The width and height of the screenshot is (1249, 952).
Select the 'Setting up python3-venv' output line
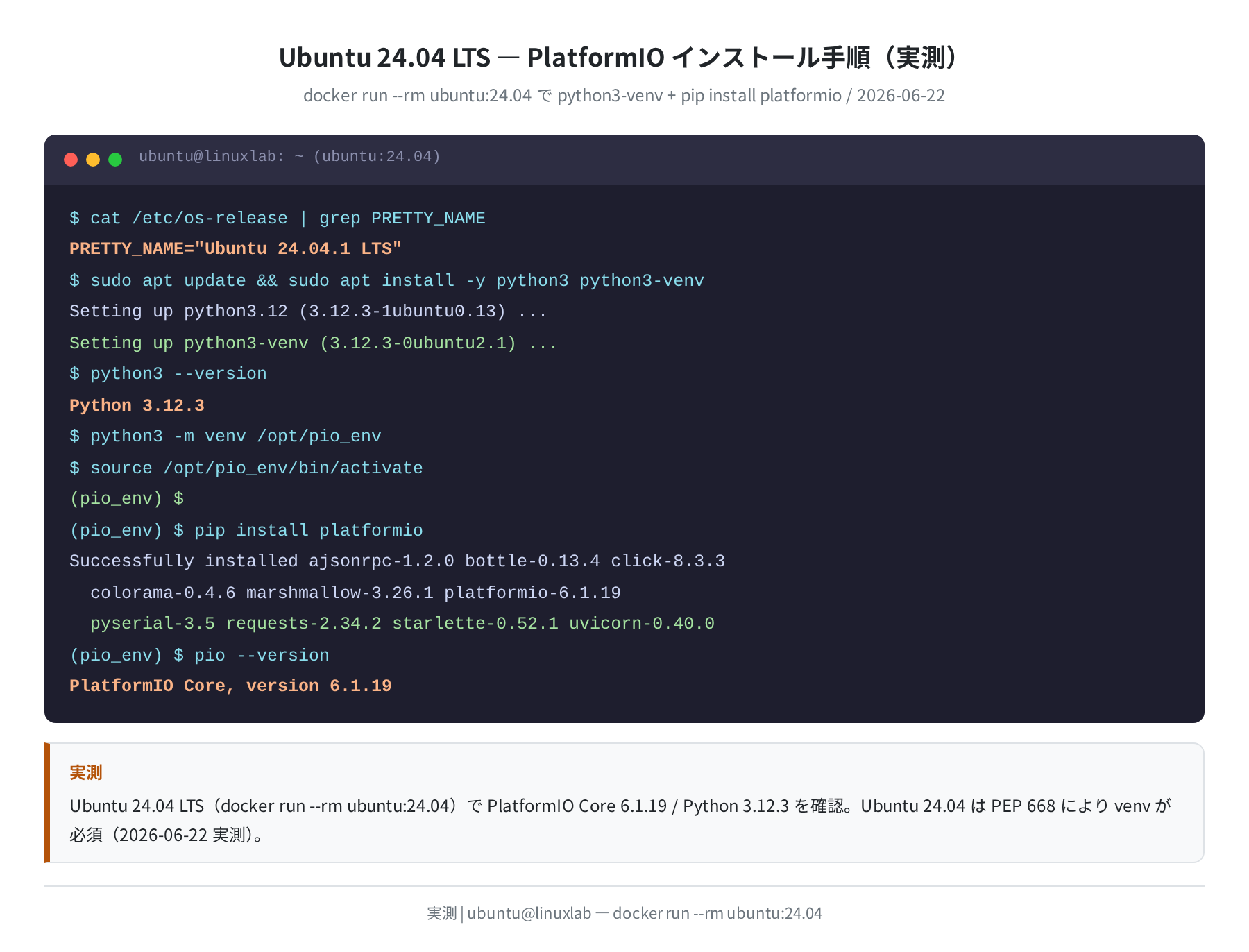click(x=313, y=343)
